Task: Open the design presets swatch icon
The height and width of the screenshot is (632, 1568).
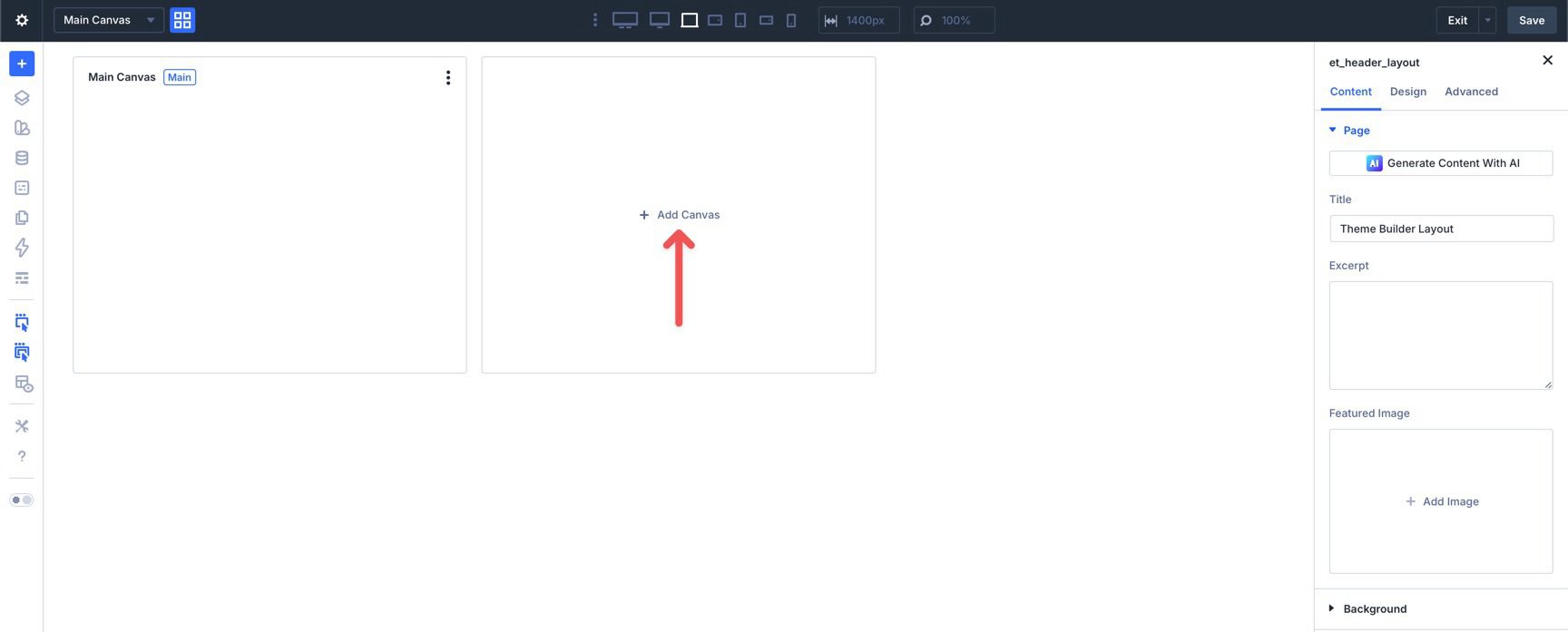Action: click(22, 128)
